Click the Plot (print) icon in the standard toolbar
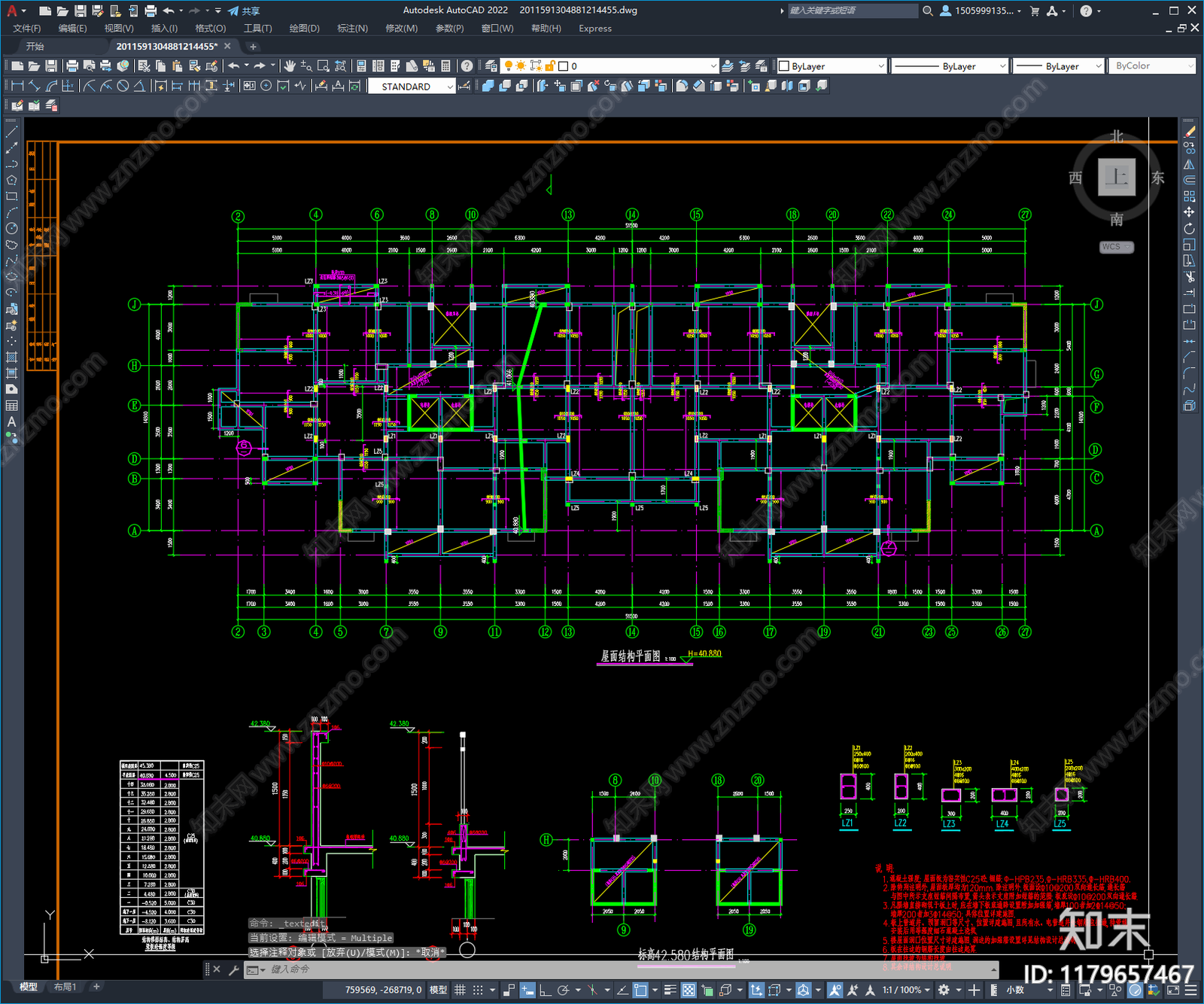1204x1004 pixels. point(72,66)
